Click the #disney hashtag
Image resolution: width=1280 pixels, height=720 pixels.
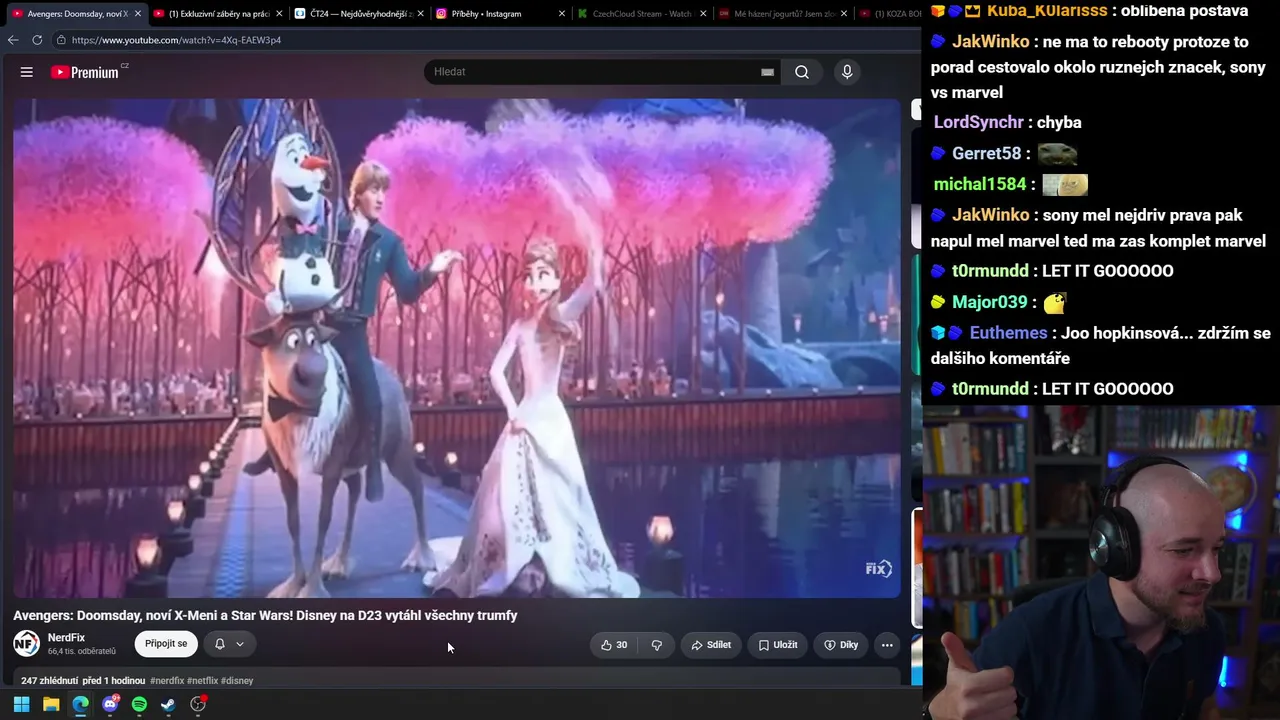[237, 681]
